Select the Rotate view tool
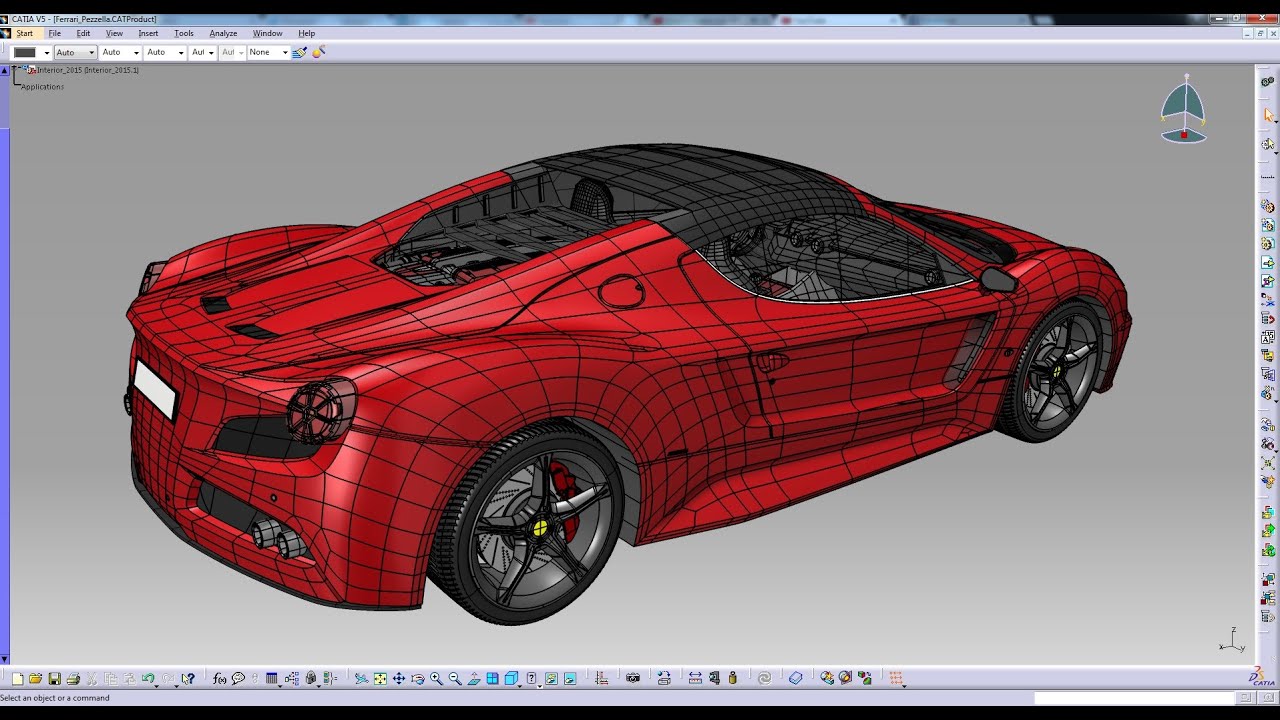 [x=417, y=678]
